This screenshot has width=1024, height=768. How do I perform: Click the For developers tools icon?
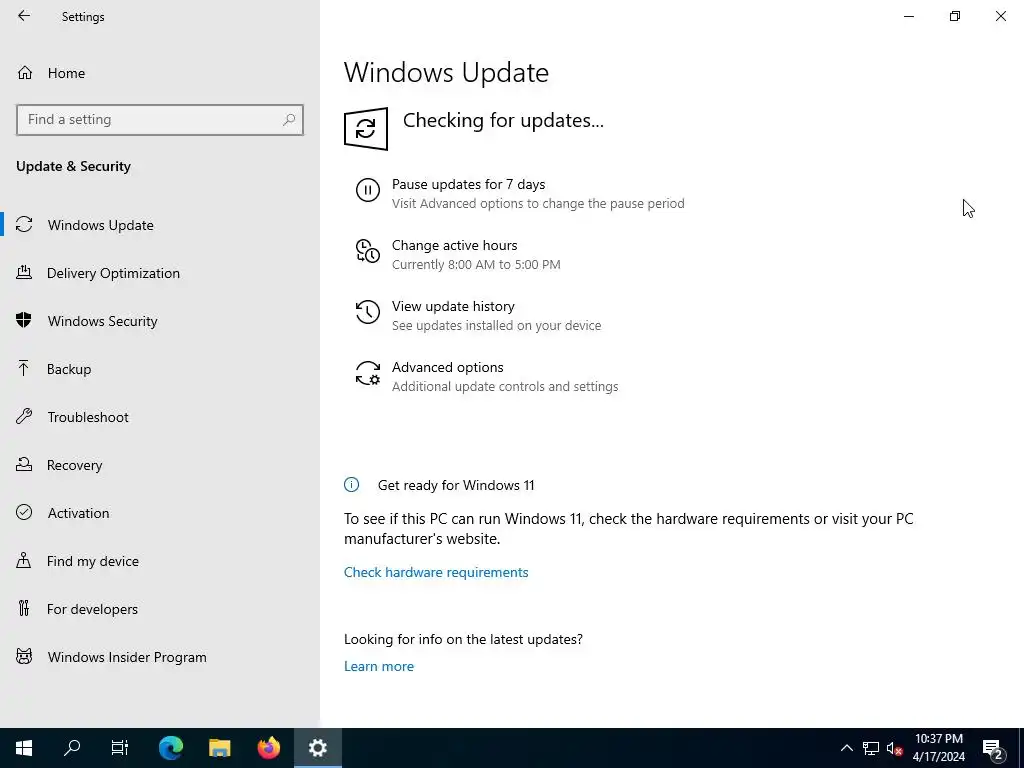(24, 608)
